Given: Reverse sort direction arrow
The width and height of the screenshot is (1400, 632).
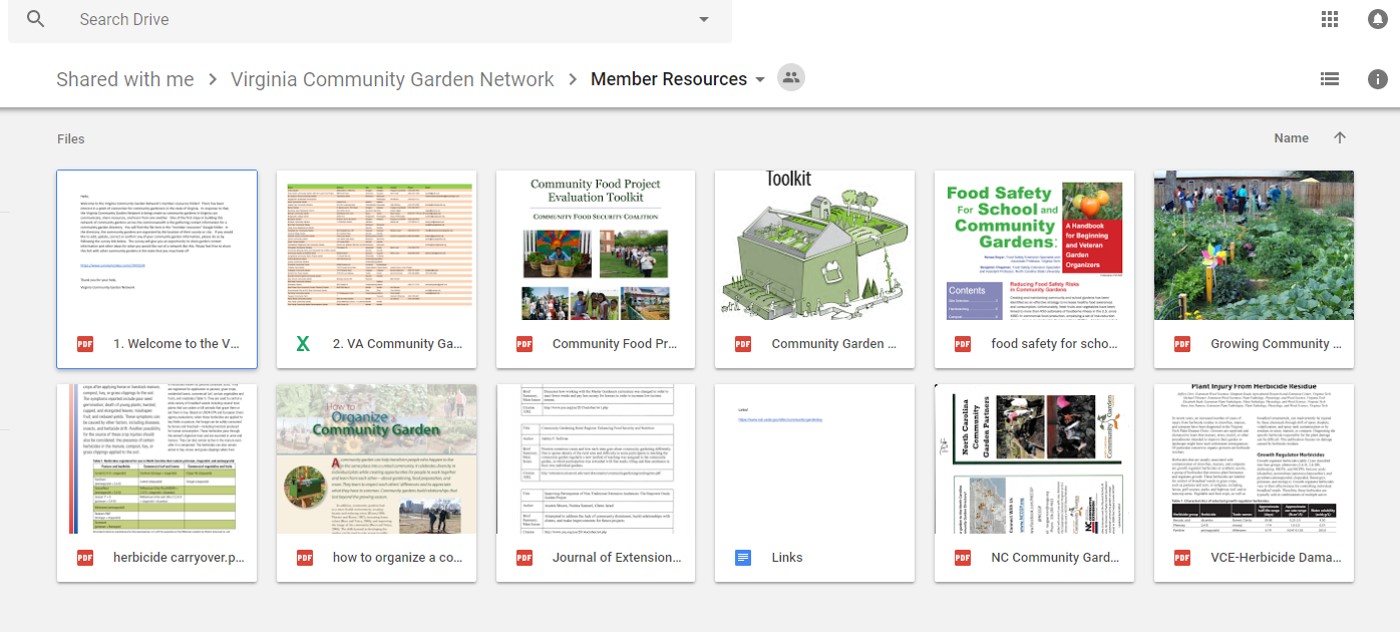Looking at the screenshot, I should (1340, 138).
